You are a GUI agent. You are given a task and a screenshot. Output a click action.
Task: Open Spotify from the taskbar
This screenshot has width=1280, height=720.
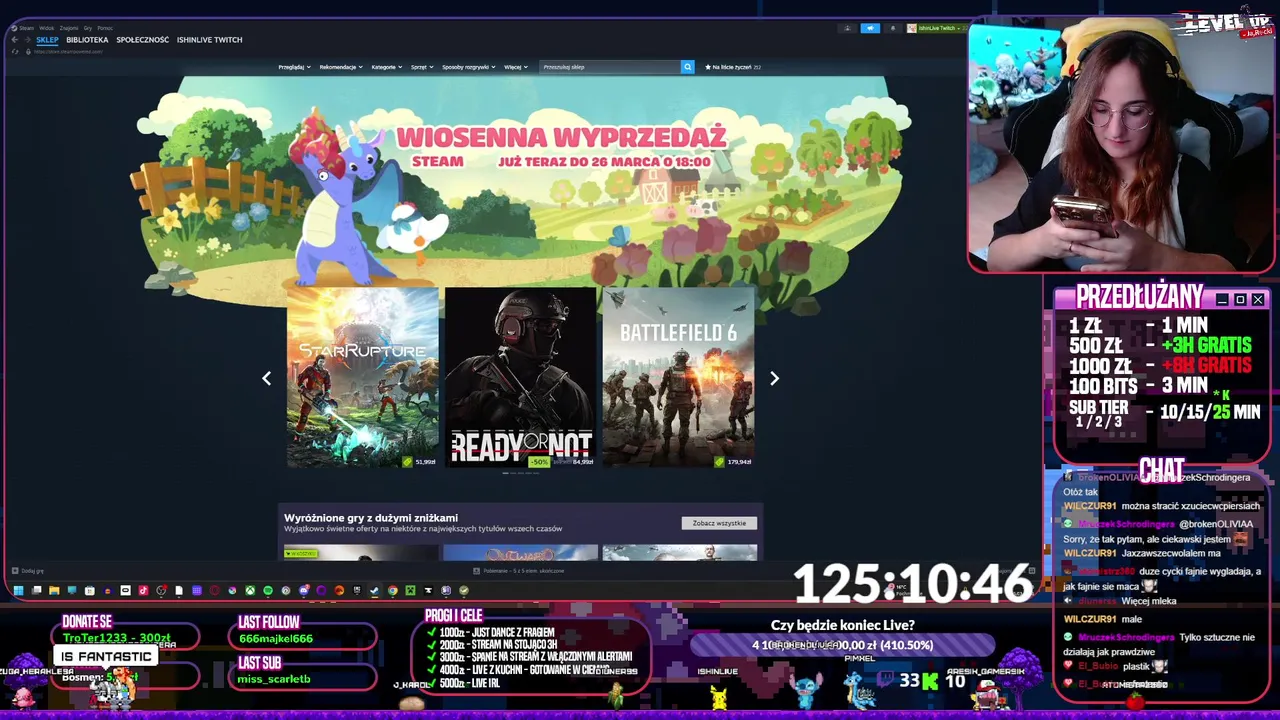click(268, 590)
